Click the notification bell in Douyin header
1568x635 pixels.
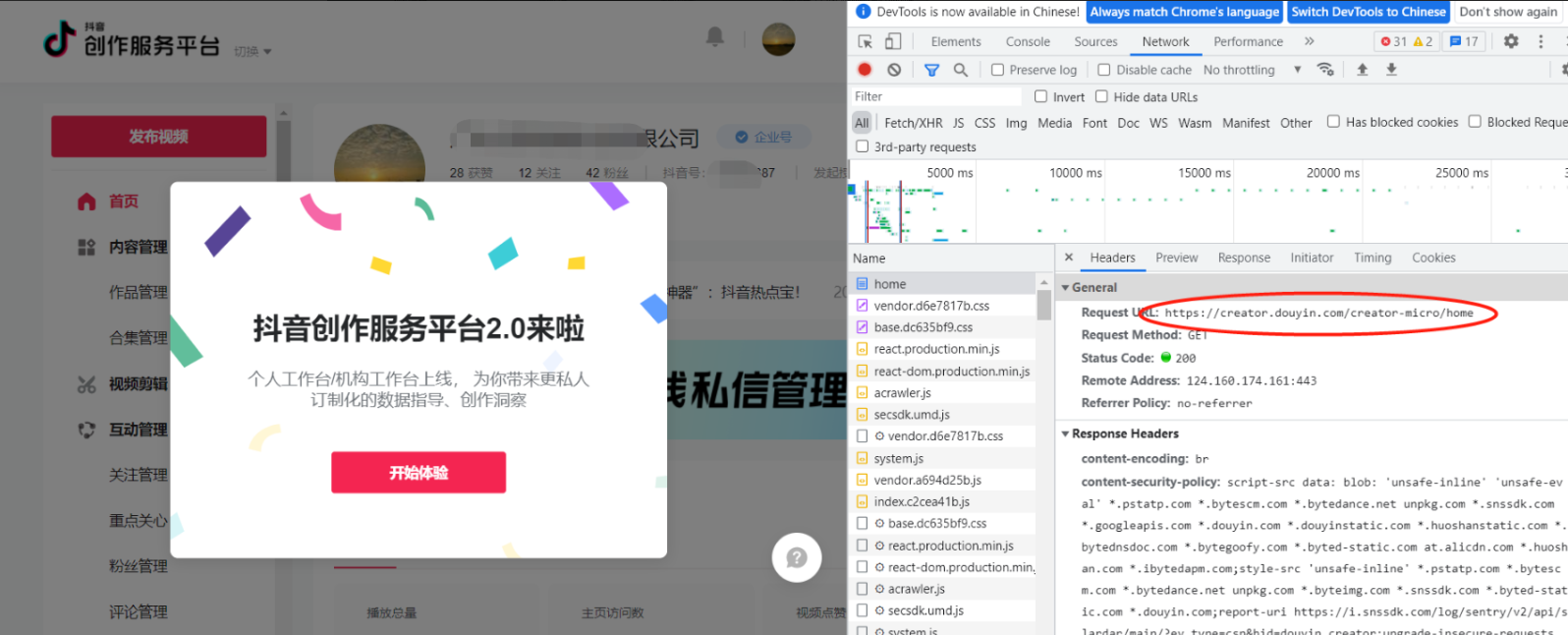715,37
